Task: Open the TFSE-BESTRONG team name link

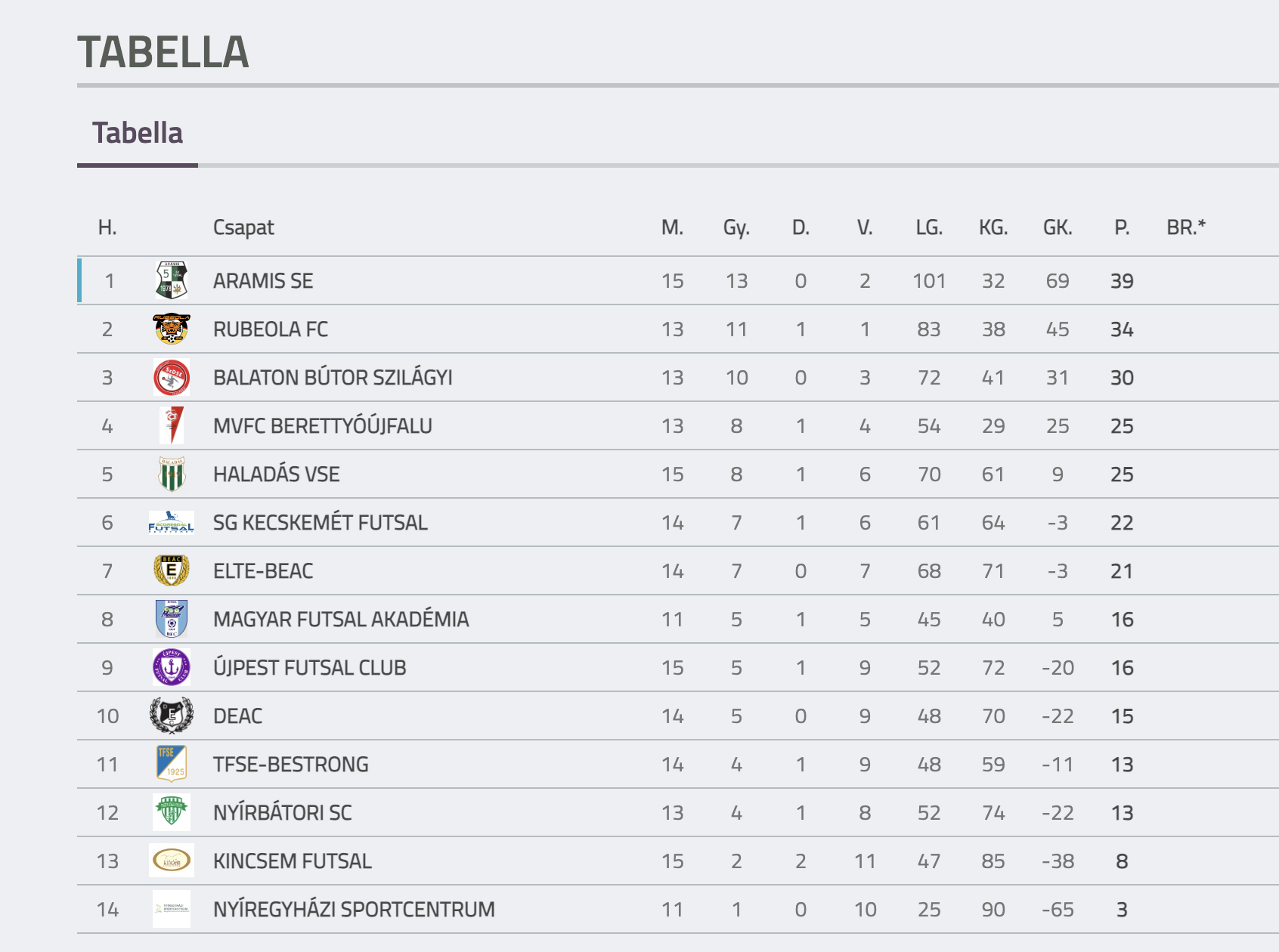Action: (291, 764)
